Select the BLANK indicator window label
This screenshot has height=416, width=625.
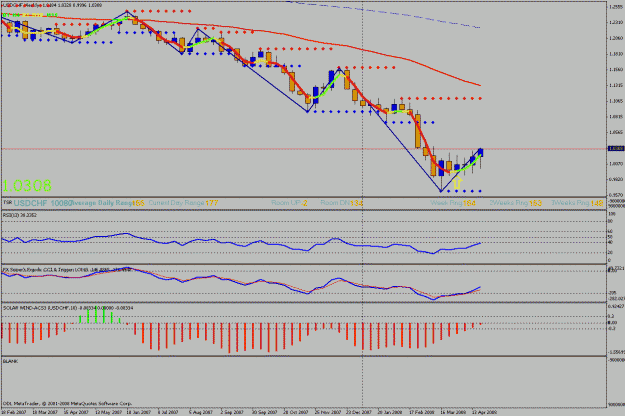[10, 361]
